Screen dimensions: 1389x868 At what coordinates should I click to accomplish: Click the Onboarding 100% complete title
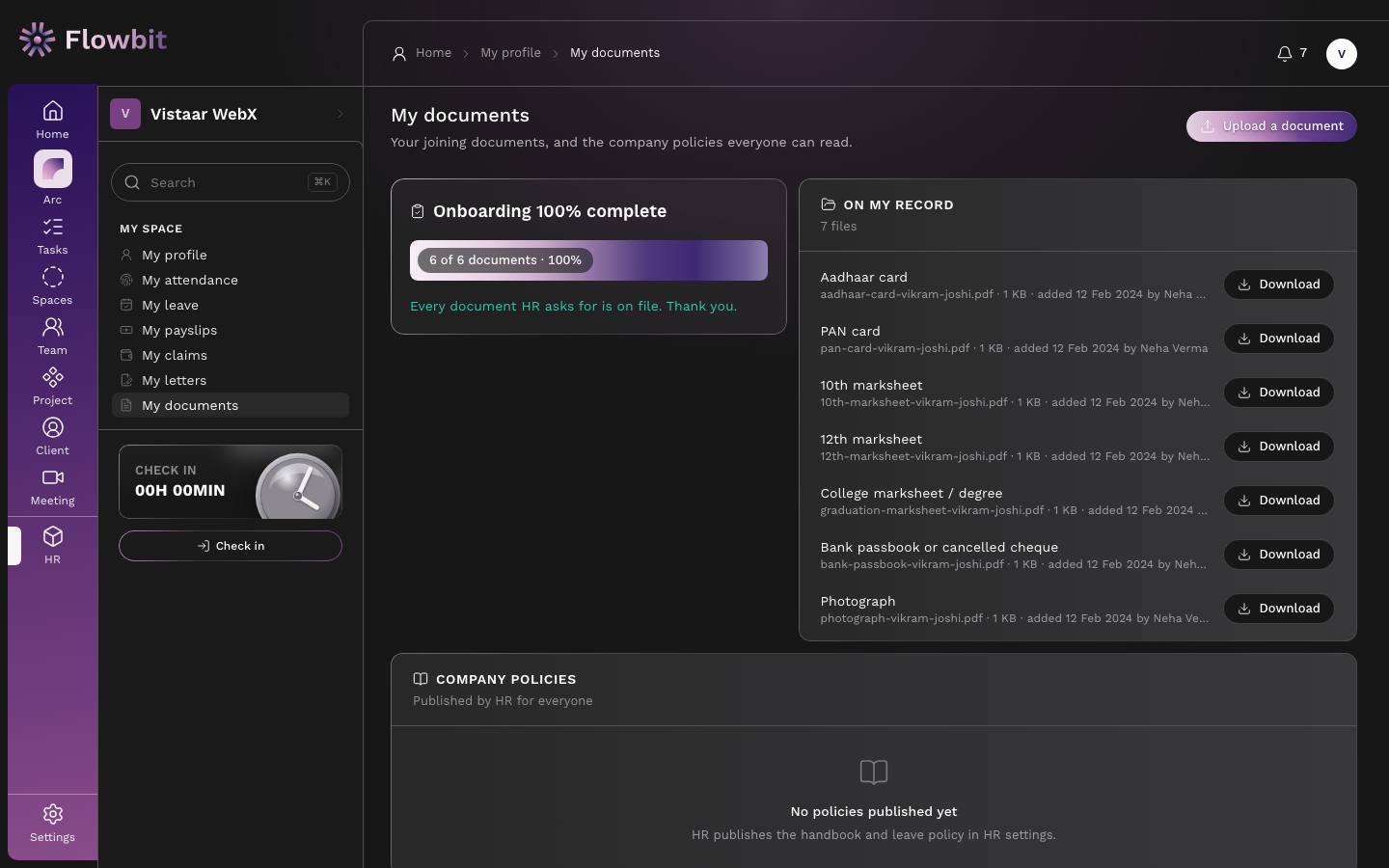coord(550,211)
